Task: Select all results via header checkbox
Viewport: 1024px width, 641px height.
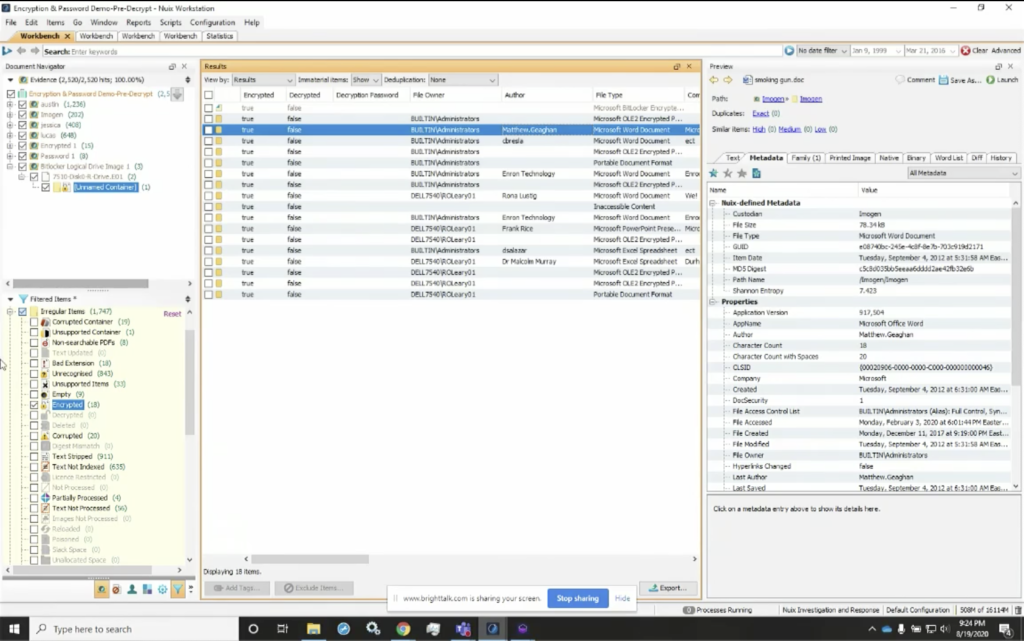Action: pos(208,95)
